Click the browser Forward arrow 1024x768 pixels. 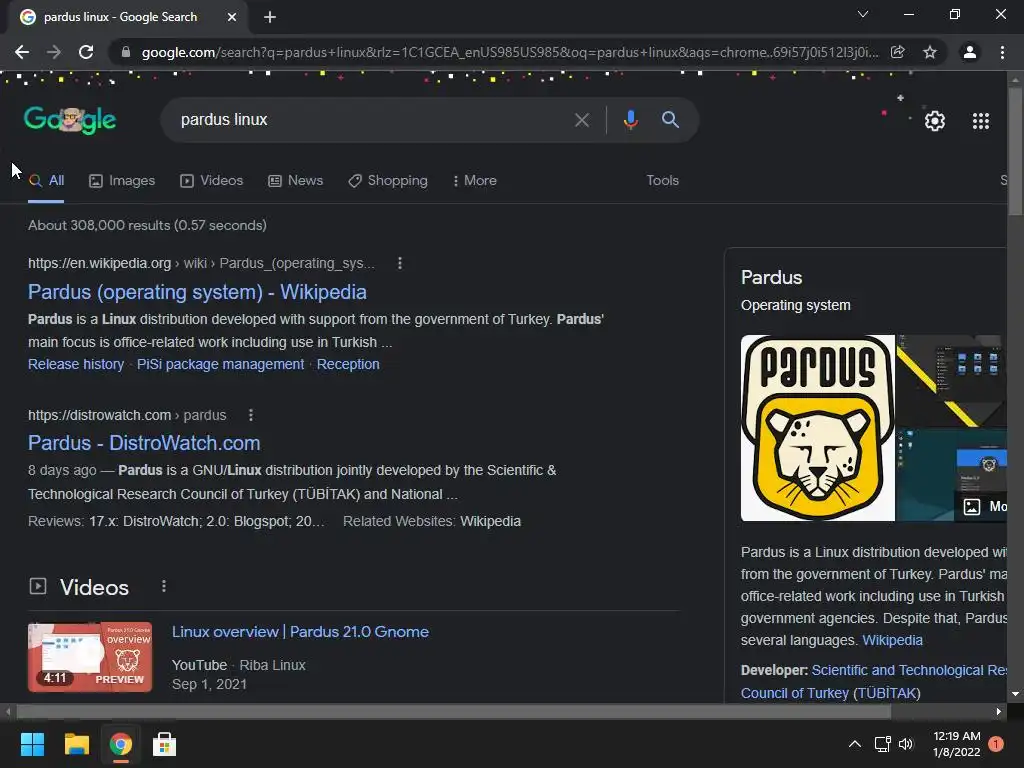54,52
